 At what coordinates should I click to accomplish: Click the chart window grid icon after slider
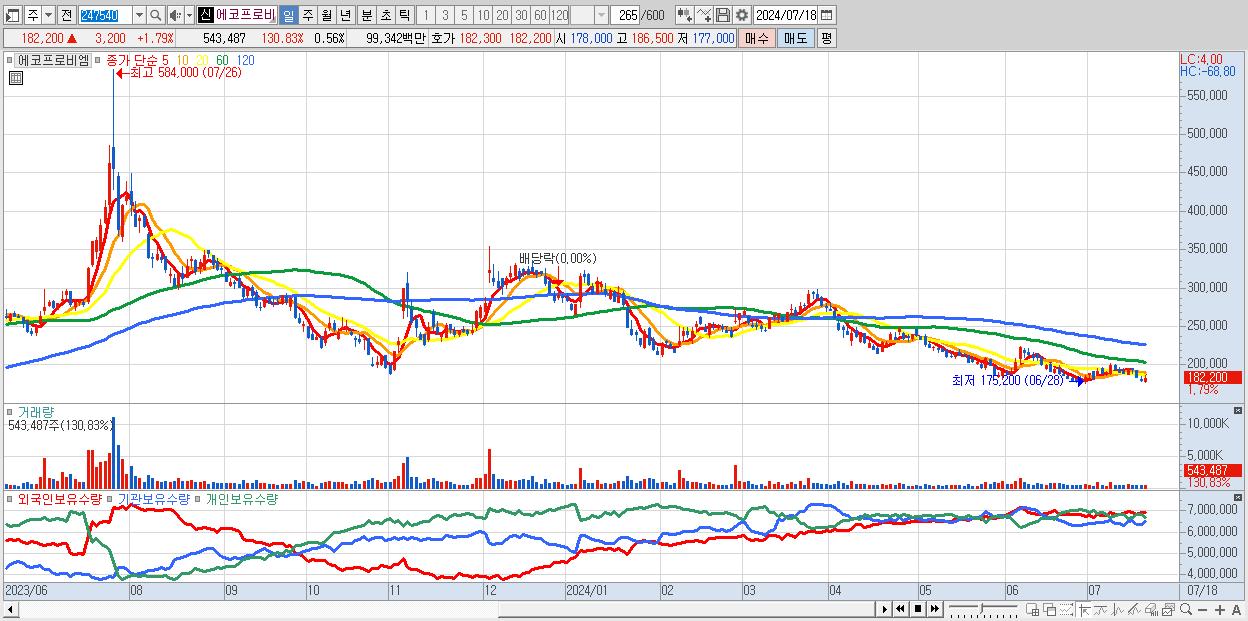(x=1032, y=609)
